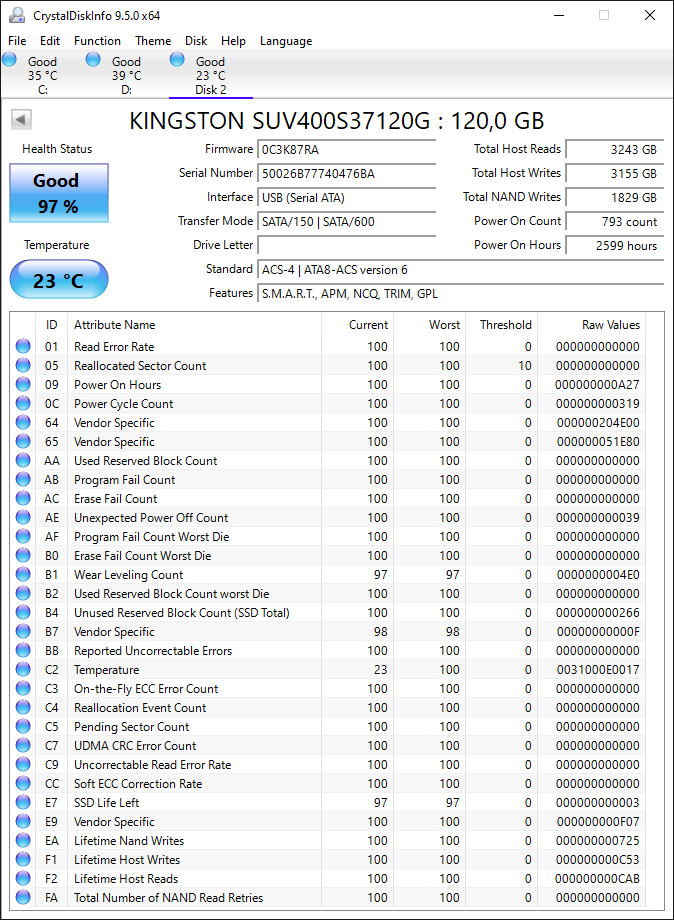Open the Edit menu
Screen dimensions: 674x920
[50, 40]
